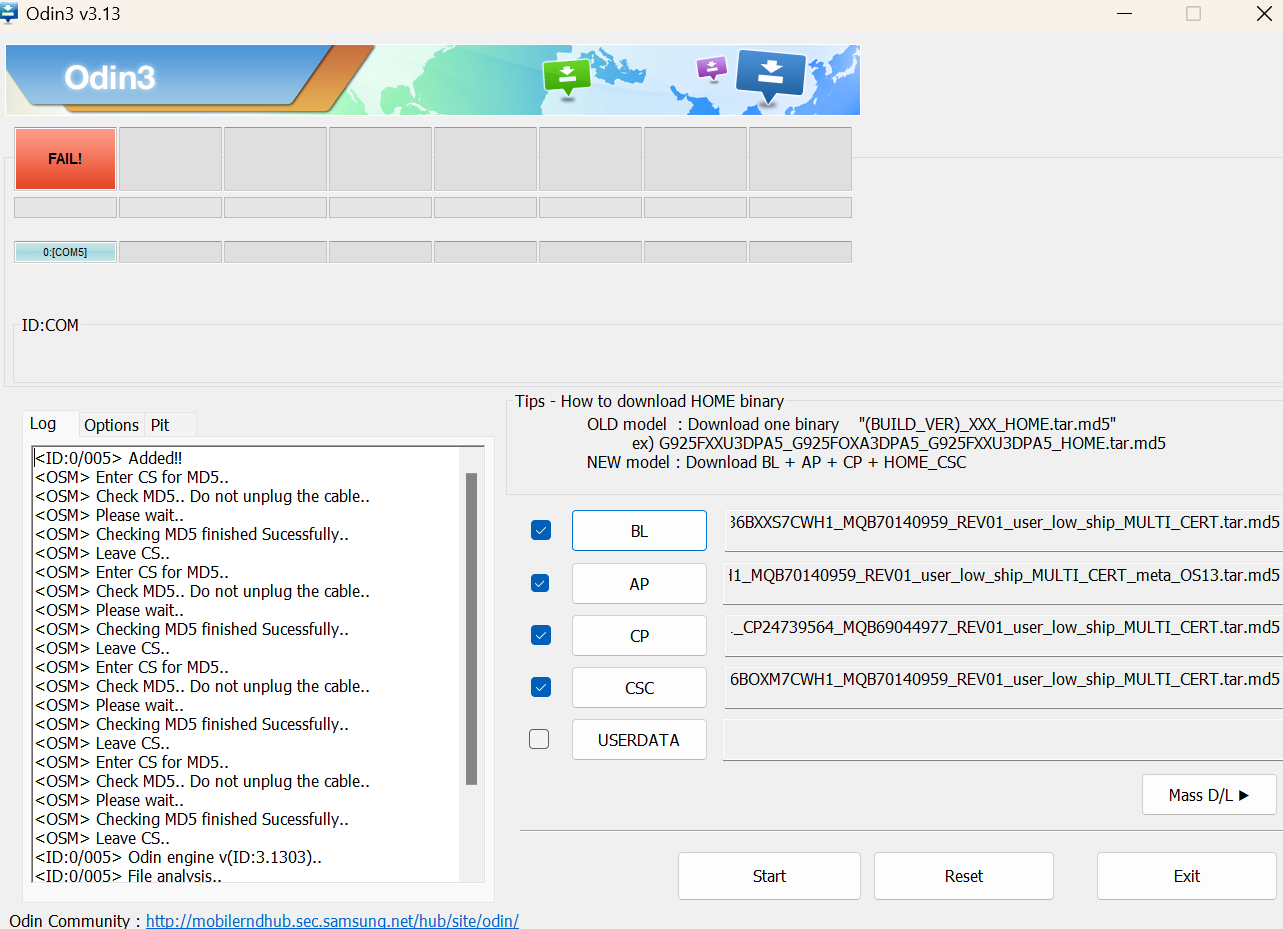The height and width of the screenshot is (929, 1283).
Task: Open the Odin Community link
Action: (x=332, y=920)
